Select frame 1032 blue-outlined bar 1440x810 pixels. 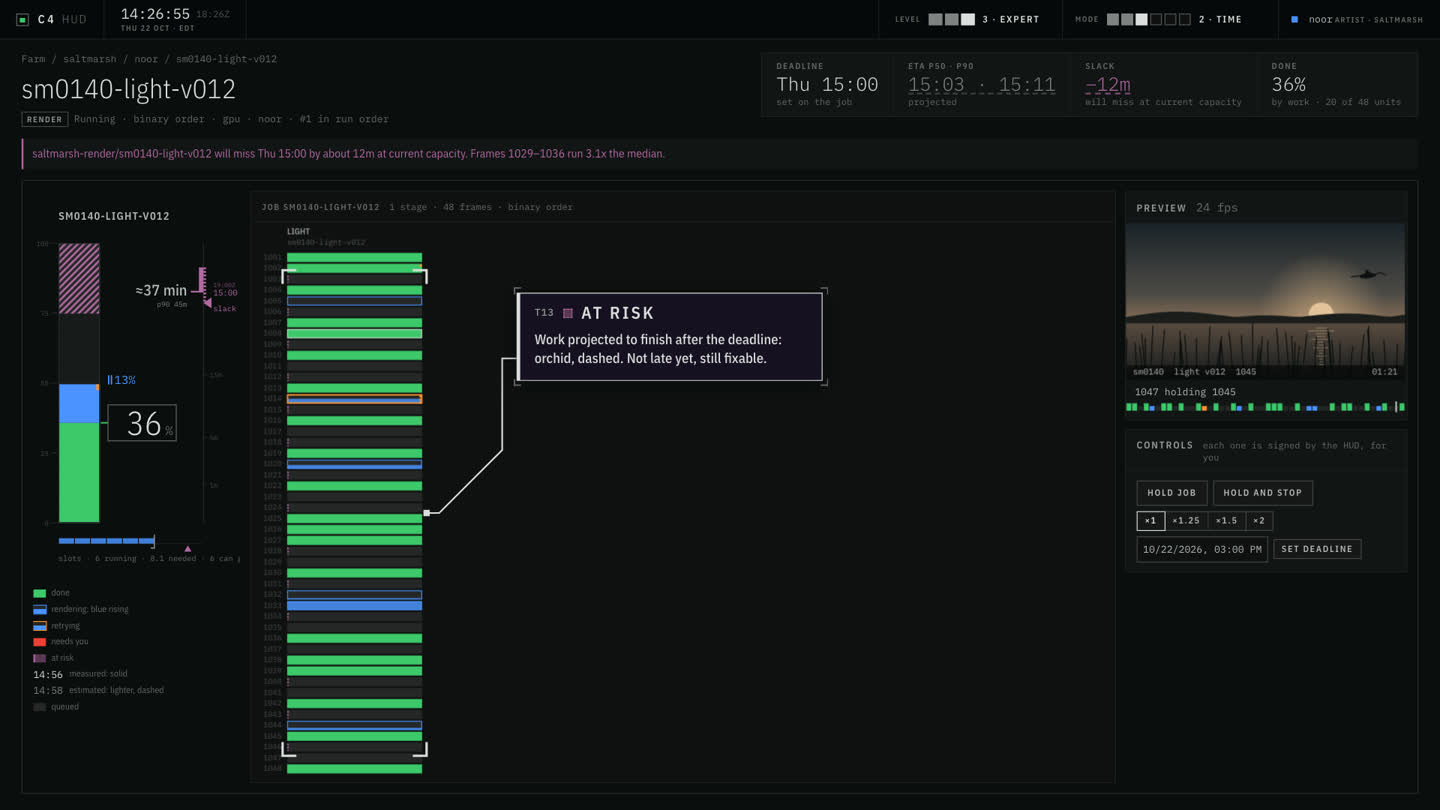tap(354, 595)
